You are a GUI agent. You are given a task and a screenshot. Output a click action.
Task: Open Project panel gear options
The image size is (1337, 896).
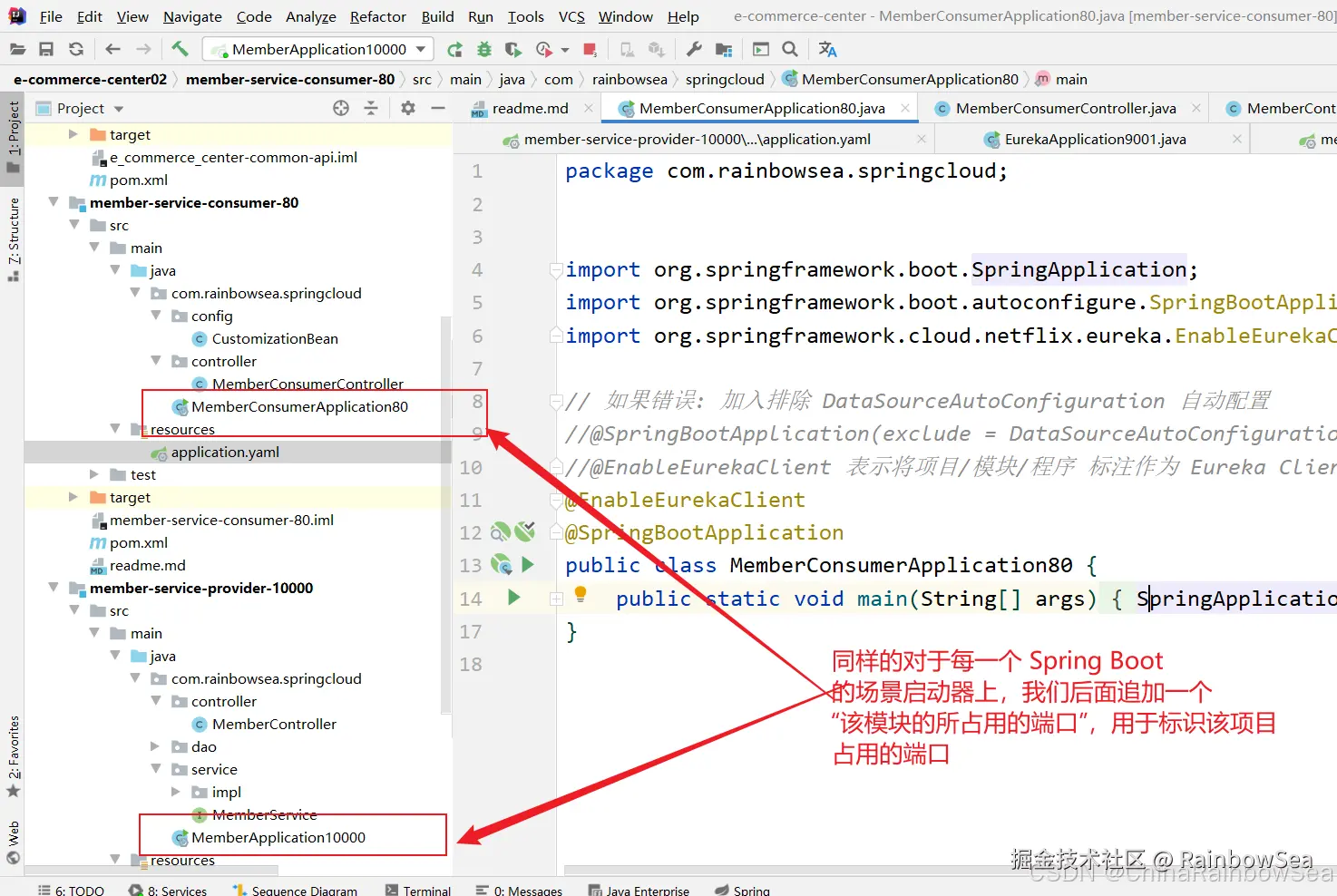(x=408, y=108)
